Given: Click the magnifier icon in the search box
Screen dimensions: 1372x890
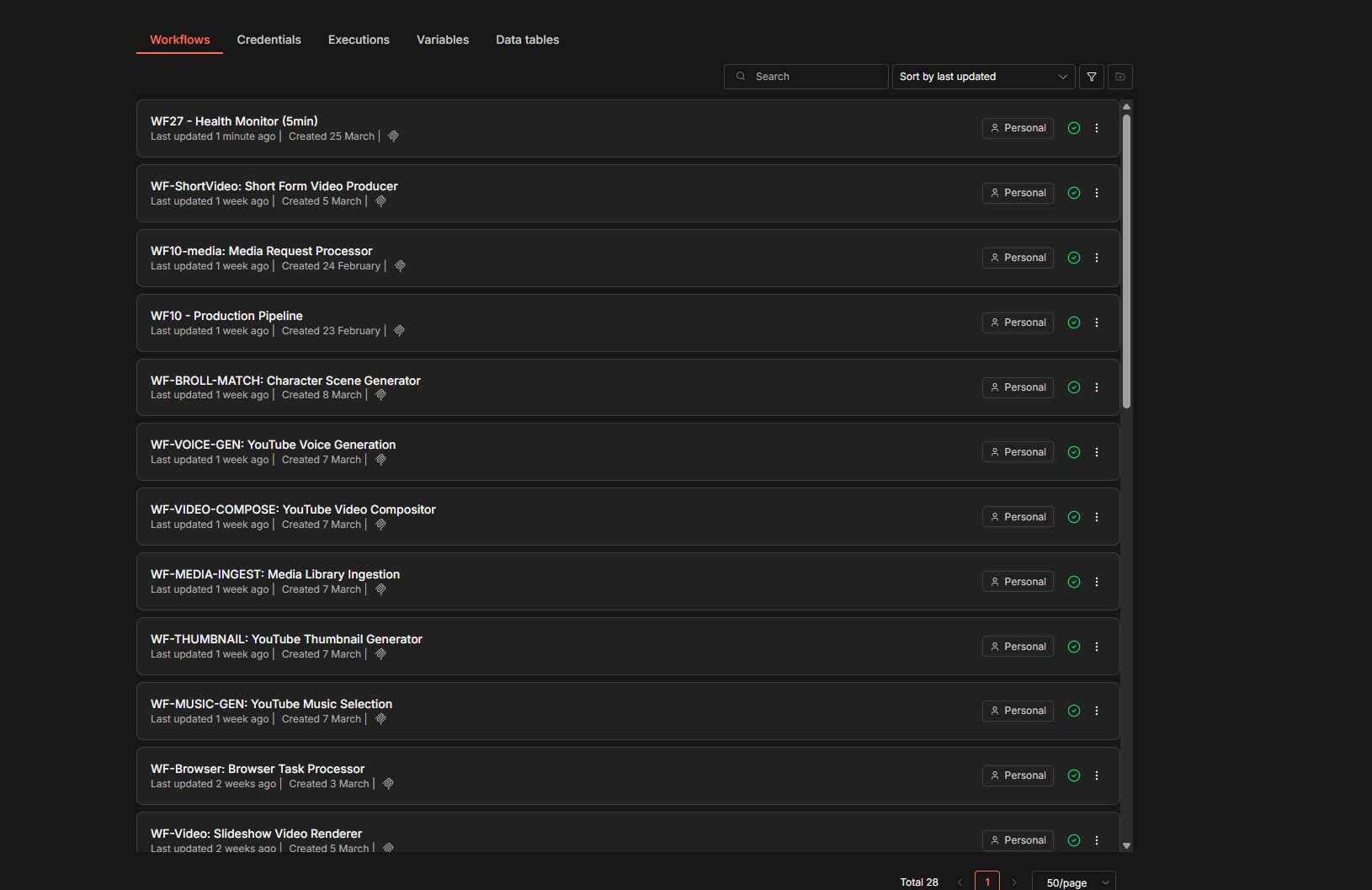Looking at the screenshot, I should pos(741,76).
